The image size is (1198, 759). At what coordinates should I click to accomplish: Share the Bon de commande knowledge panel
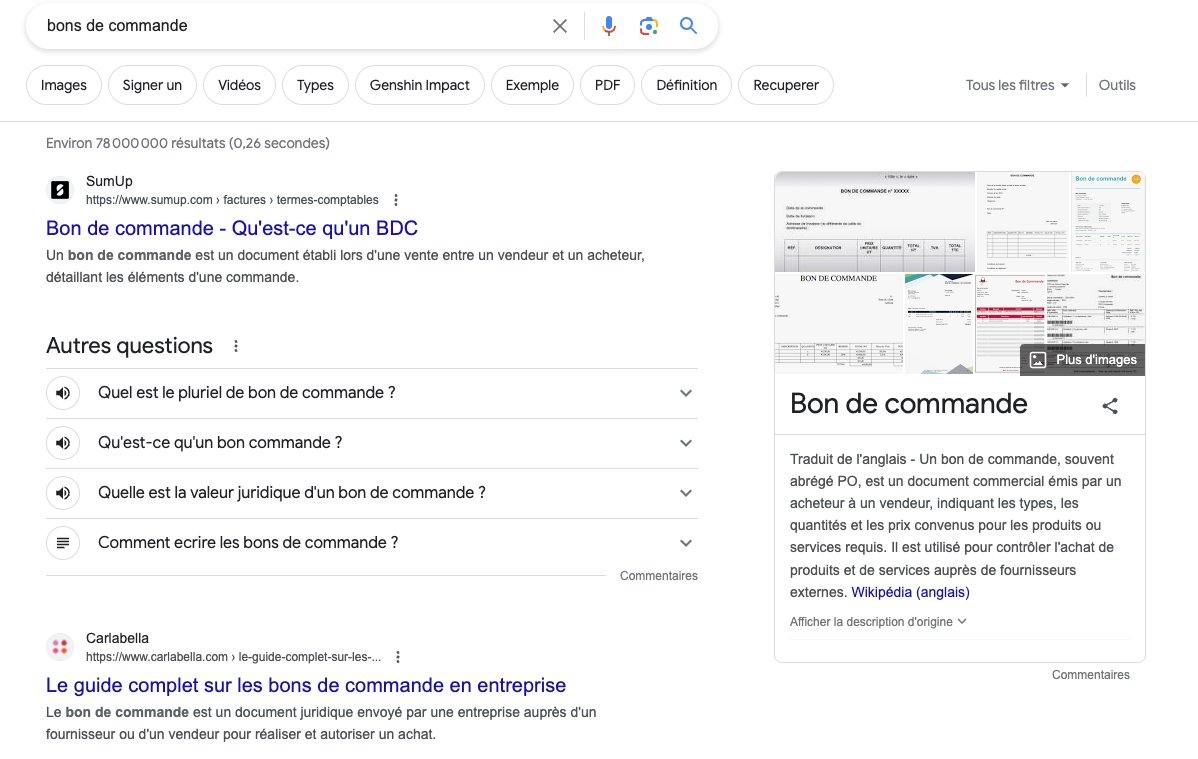tap(1110, 406)
